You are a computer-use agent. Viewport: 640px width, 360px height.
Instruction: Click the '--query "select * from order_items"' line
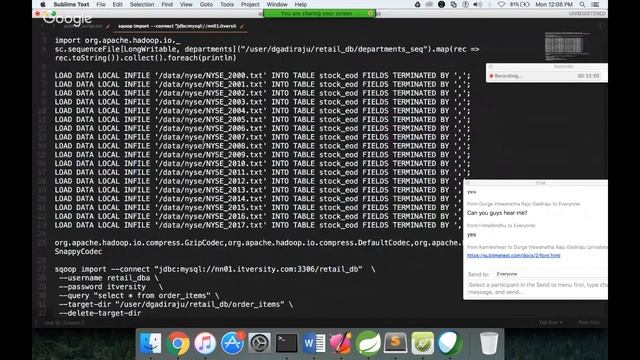(x=139, y=296)
